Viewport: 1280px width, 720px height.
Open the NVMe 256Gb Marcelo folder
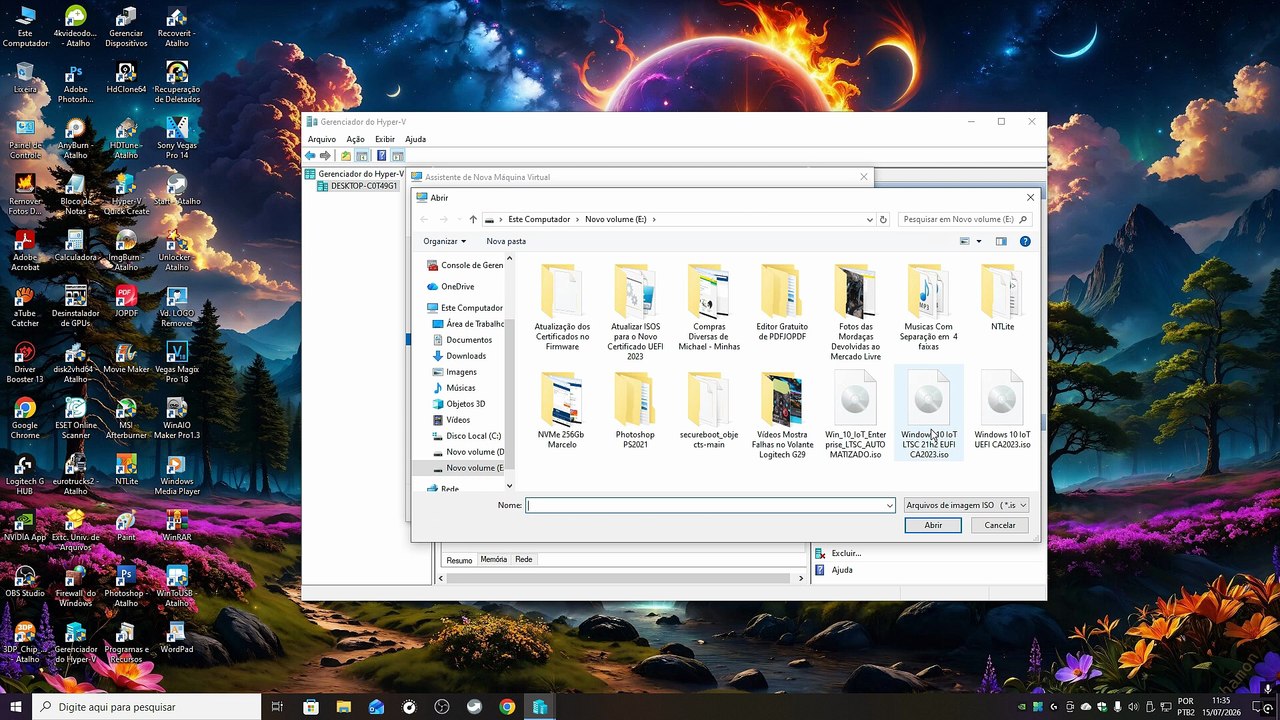[562, 410]
